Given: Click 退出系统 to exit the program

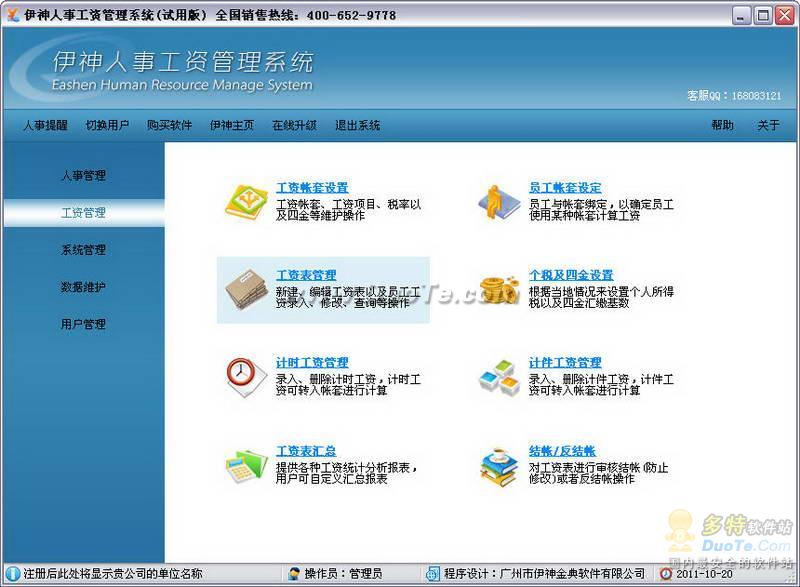Looking at the screenshot, I should point(357,126).
